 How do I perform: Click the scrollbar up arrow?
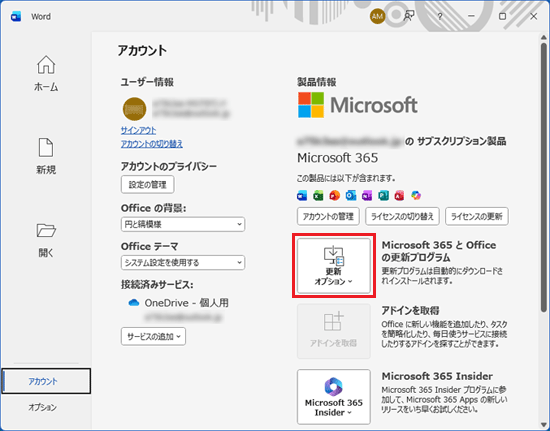544,37
